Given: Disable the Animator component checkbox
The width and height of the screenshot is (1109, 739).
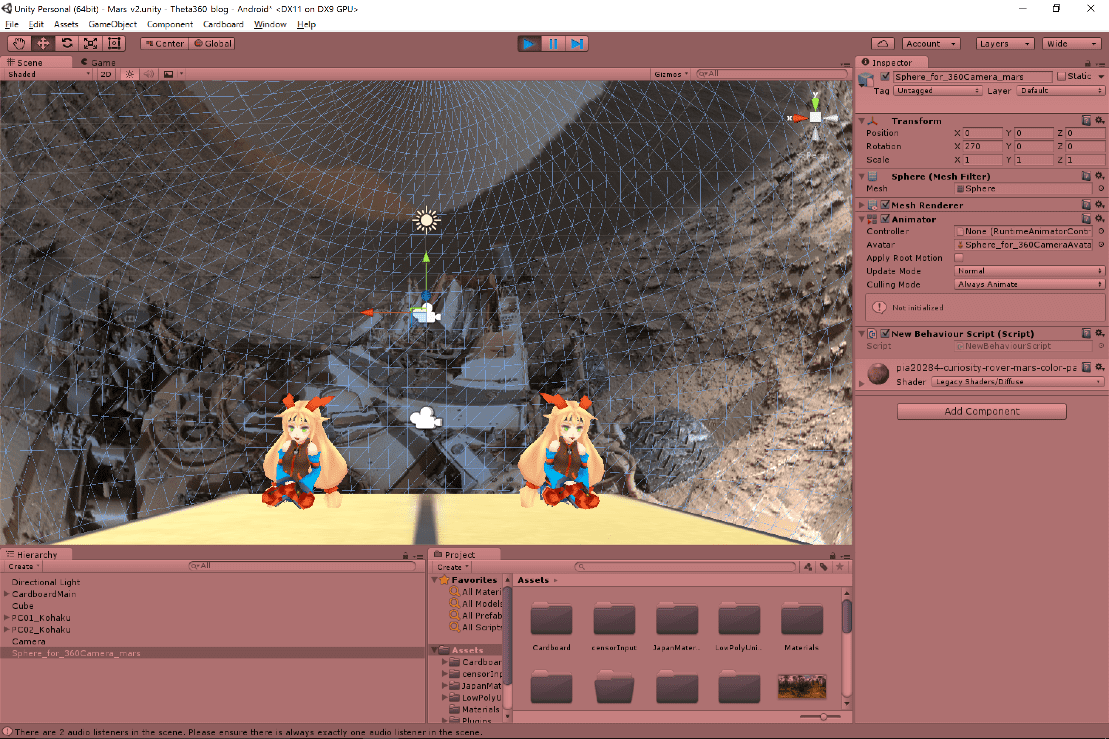Looking at the screenshot, I should tap(885, 219).
